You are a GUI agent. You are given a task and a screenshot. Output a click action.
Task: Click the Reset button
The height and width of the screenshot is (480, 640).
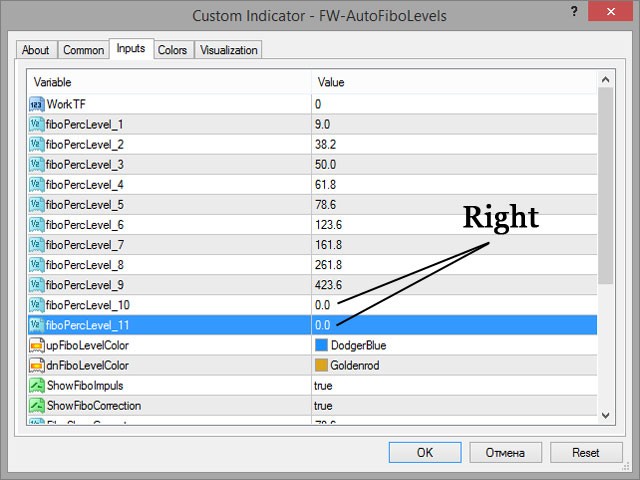tap(586, 452)
